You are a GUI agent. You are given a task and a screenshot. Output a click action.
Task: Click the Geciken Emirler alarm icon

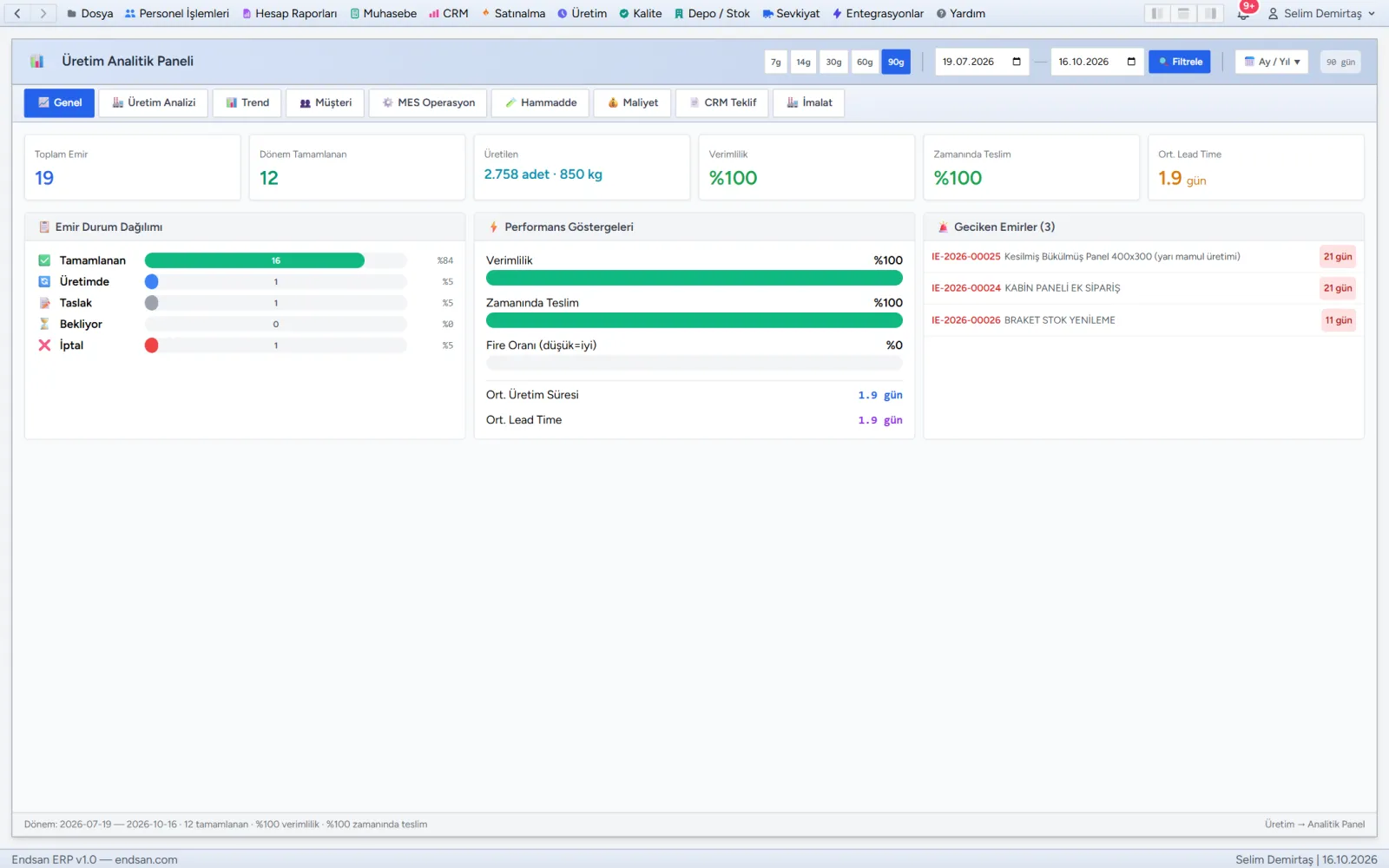click(x=943, y=227)
